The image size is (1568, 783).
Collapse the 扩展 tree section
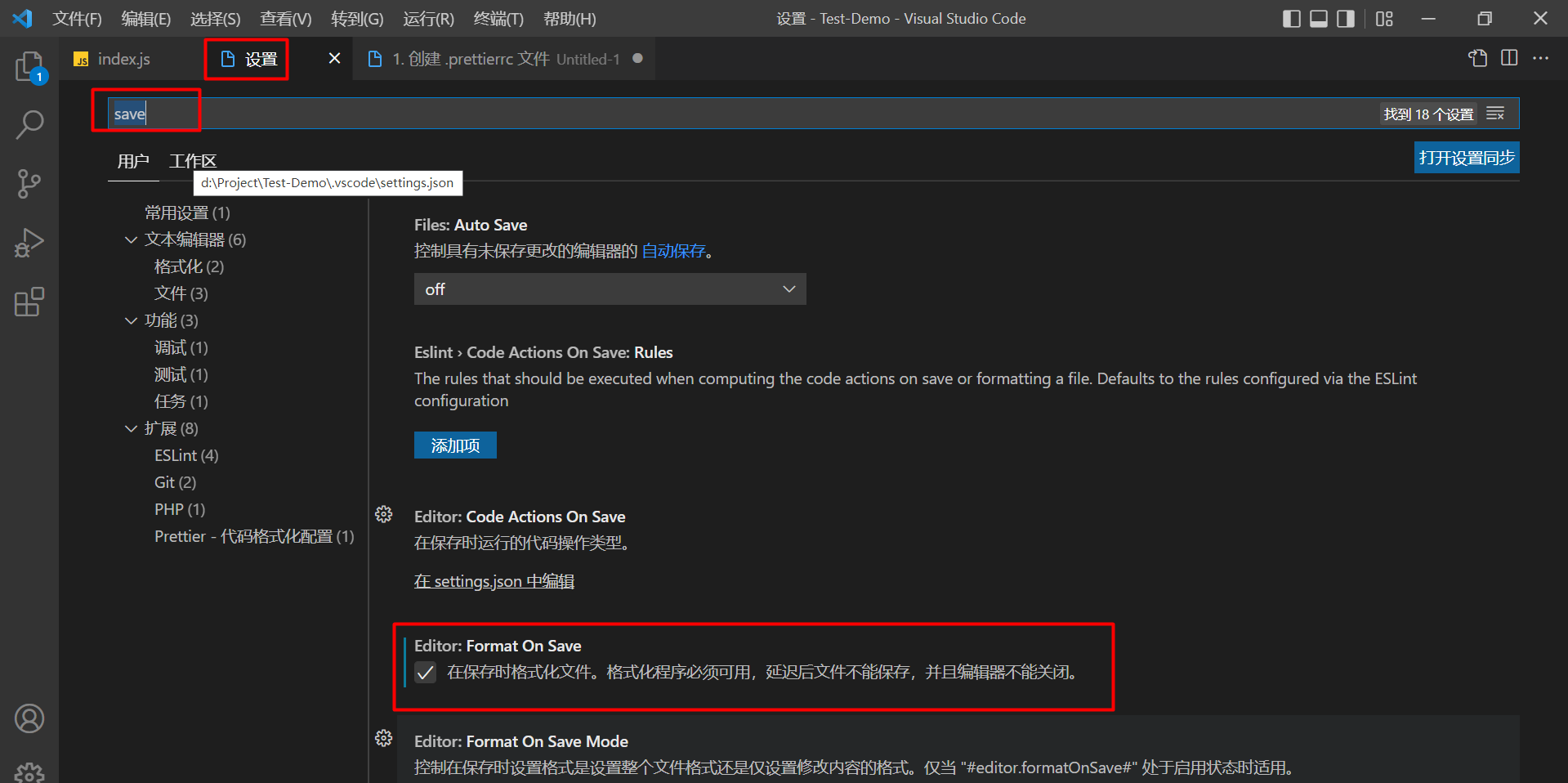coord(131,428)
